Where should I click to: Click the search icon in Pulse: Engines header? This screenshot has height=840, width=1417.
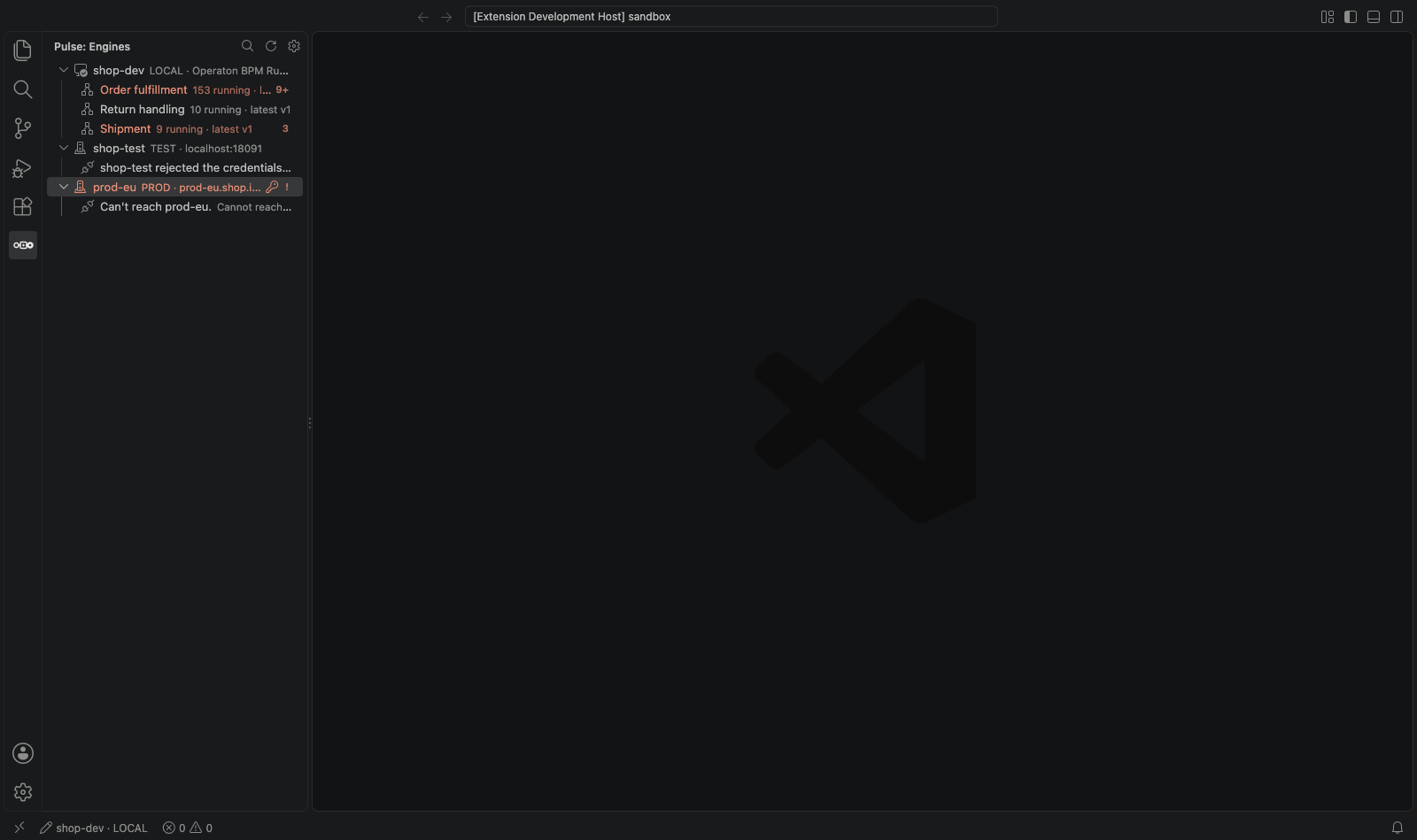pyautogui.click(x=248, y=46)
